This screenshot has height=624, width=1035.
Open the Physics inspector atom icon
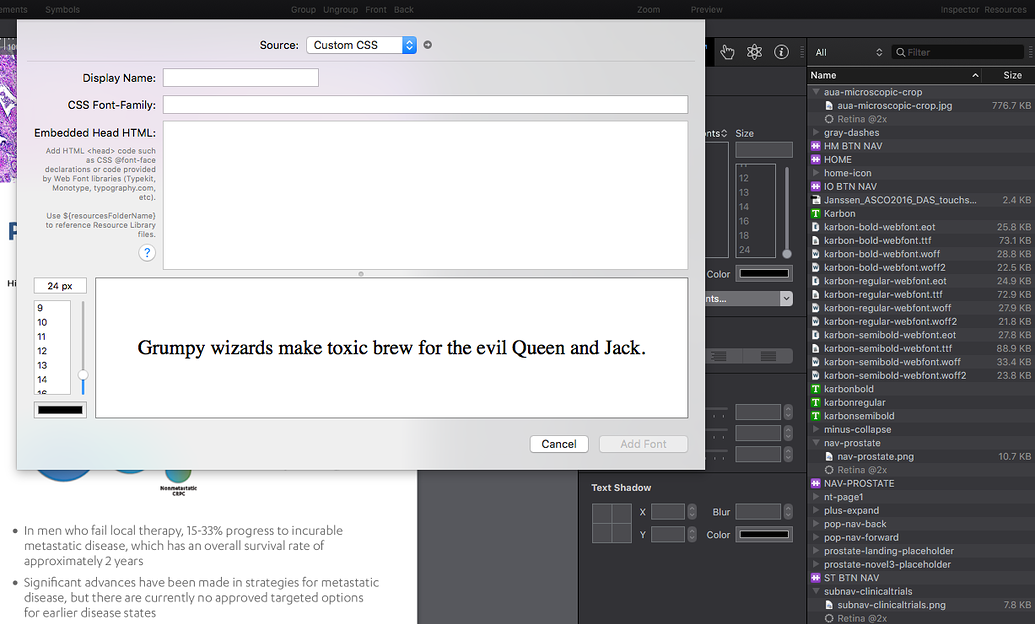[755, 52]
